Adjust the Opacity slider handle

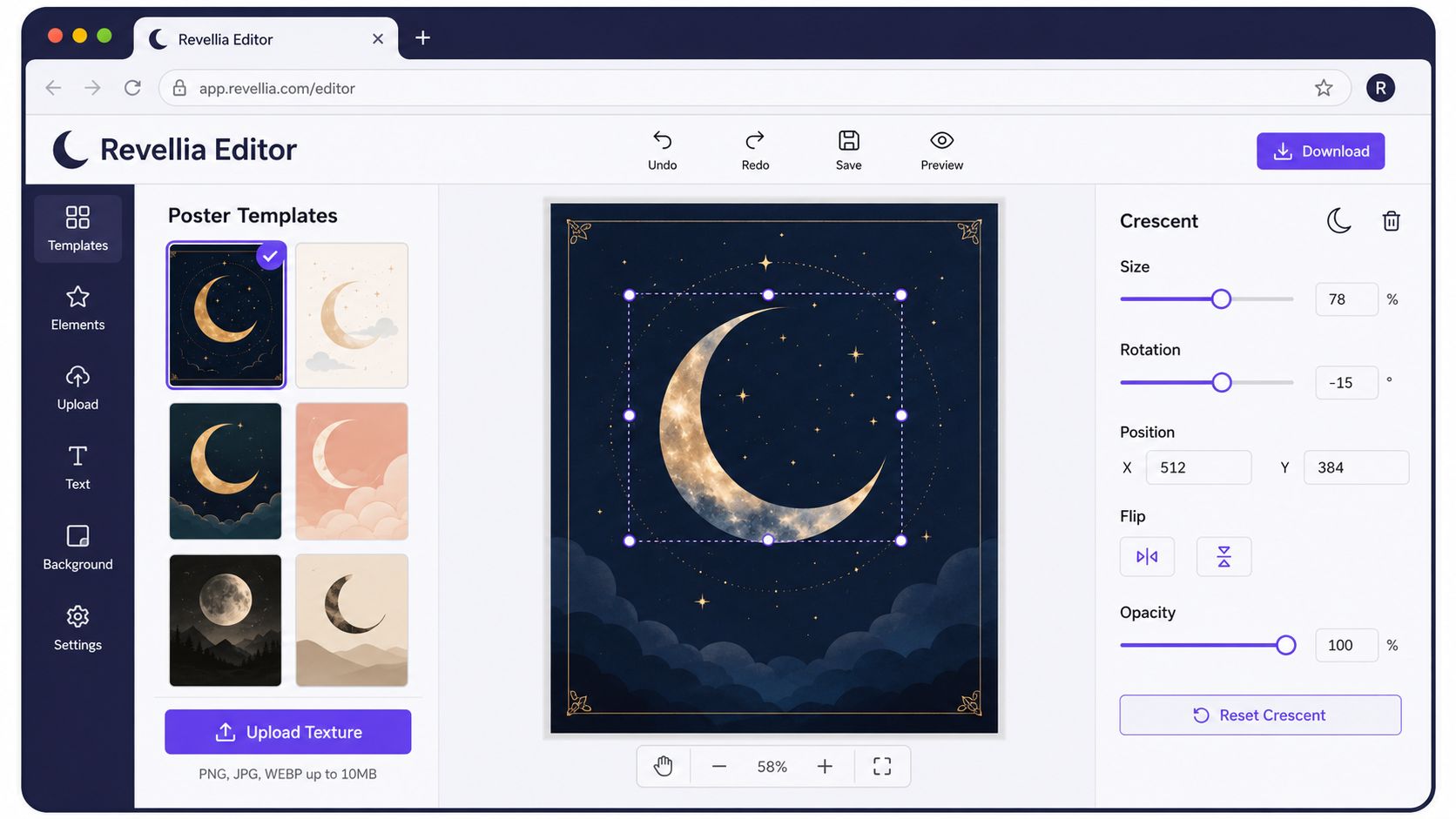pos(1285,645)
